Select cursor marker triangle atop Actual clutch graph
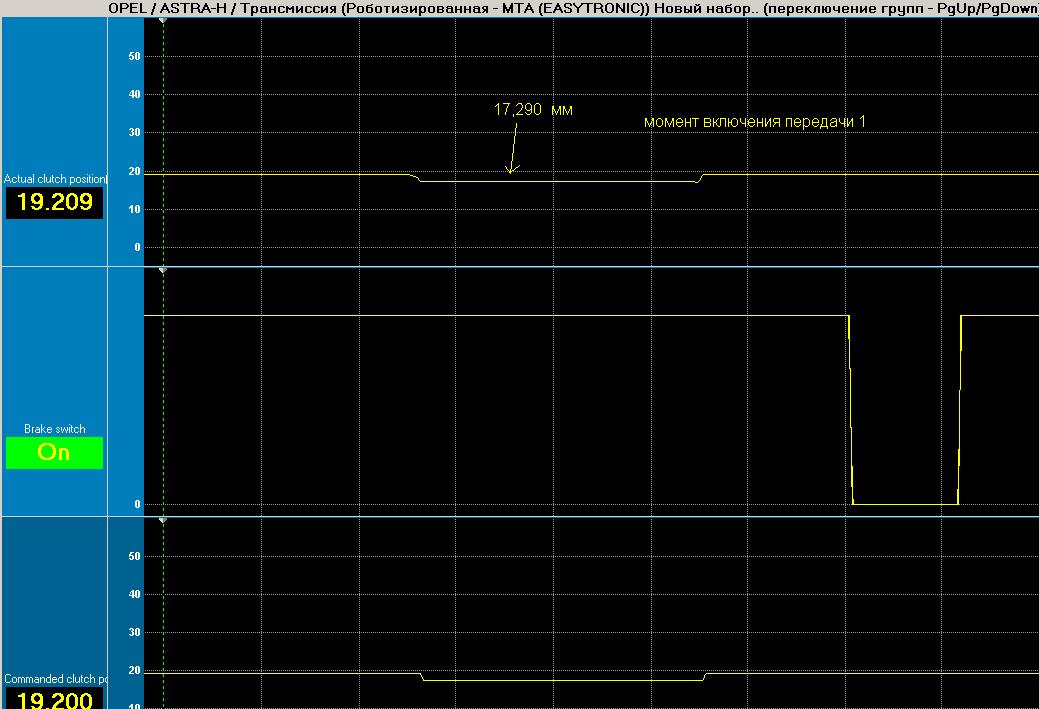Screen dimensions: 1039x709 pos(163,21)
